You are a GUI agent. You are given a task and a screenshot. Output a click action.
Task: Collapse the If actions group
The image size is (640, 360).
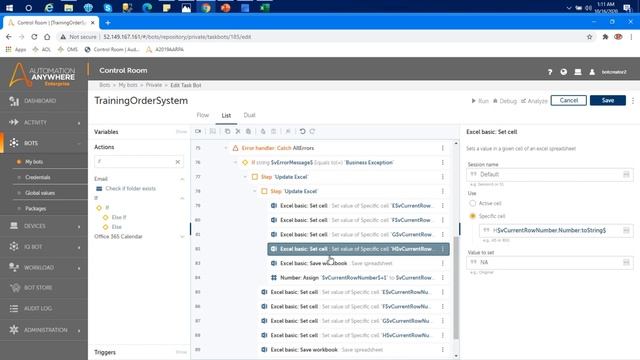tap(182, 198)
